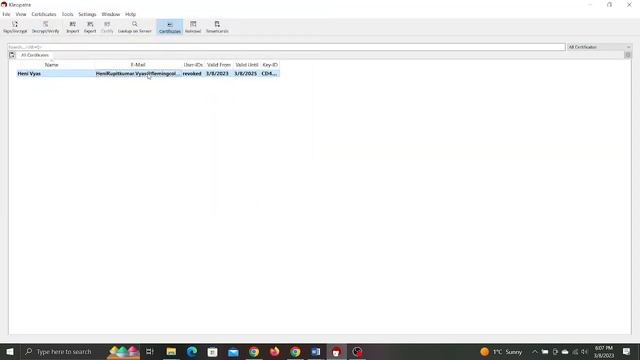Screen dimensions: 640x360
Task: Click the Key-ID cell starting CD4
Action: pyautogui.click(x=269, y=74)
